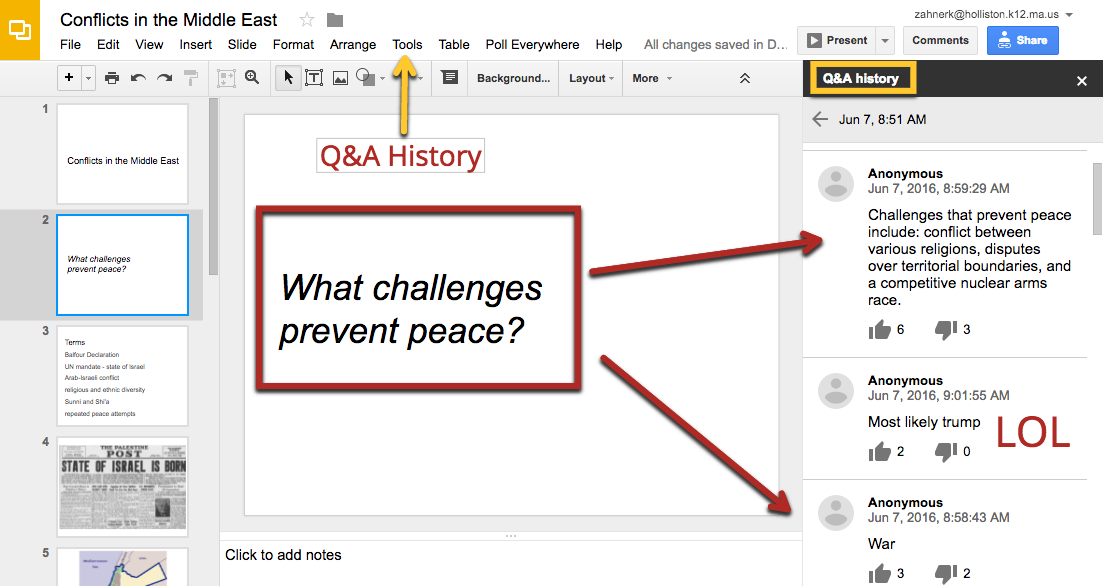Open the Help menu

coord(608,44)
